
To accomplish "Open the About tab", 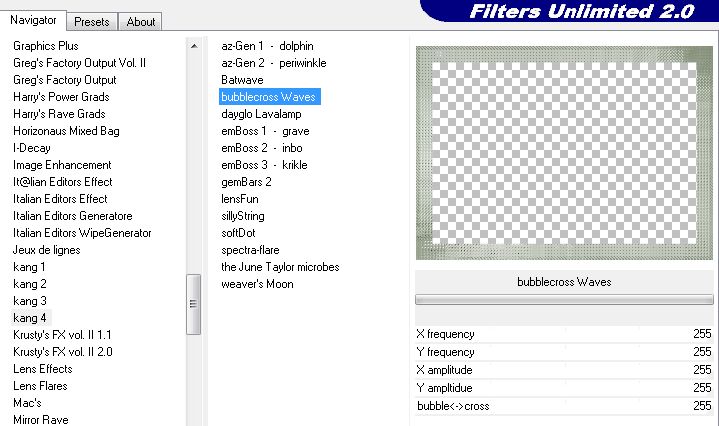I will tap(140, 21).
